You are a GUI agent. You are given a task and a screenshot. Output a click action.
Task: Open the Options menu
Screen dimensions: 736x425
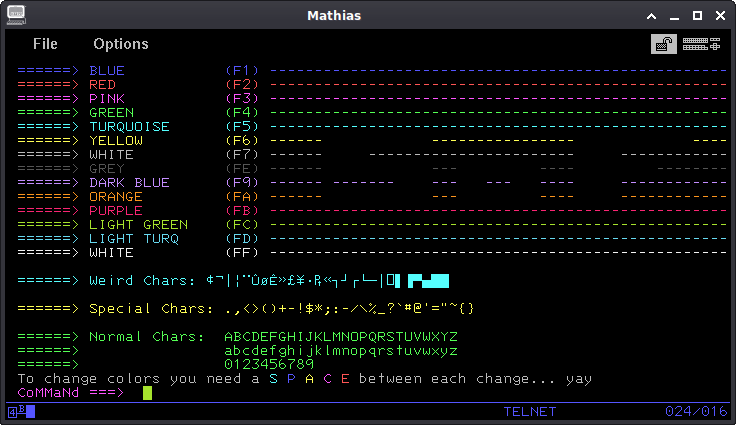[x=121, y=44]
